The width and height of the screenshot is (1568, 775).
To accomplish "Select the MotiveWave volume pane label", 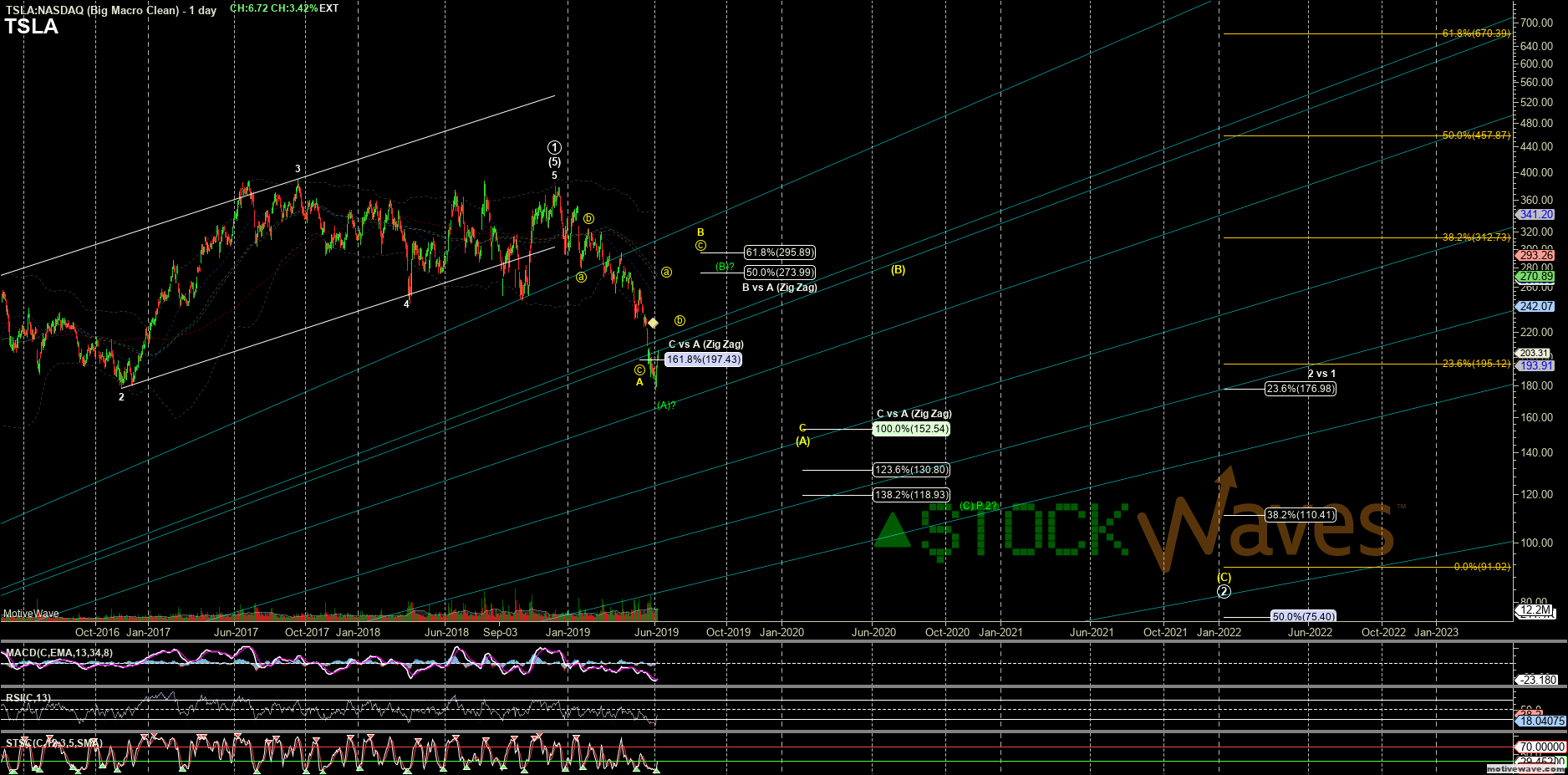I will tap(31, 614).
